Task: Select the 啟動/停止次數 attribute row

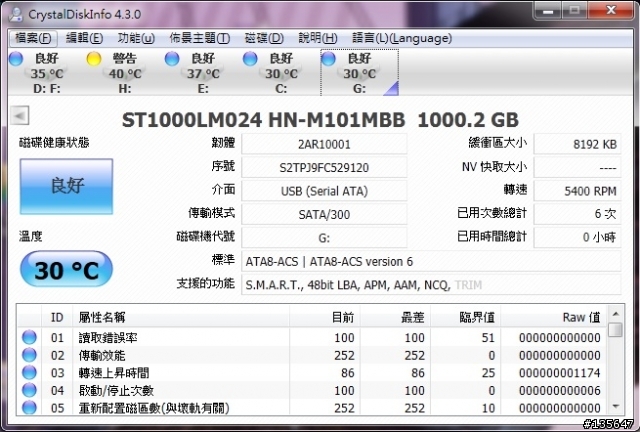Action: 312,390
